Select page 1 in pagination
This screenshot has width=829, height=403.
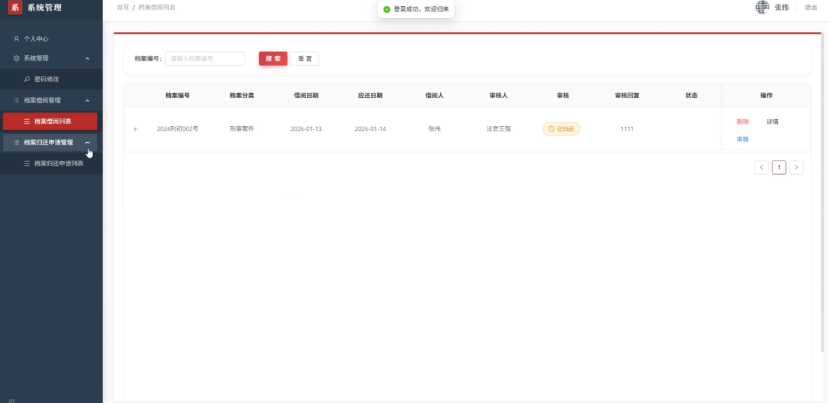click(779, 168)
